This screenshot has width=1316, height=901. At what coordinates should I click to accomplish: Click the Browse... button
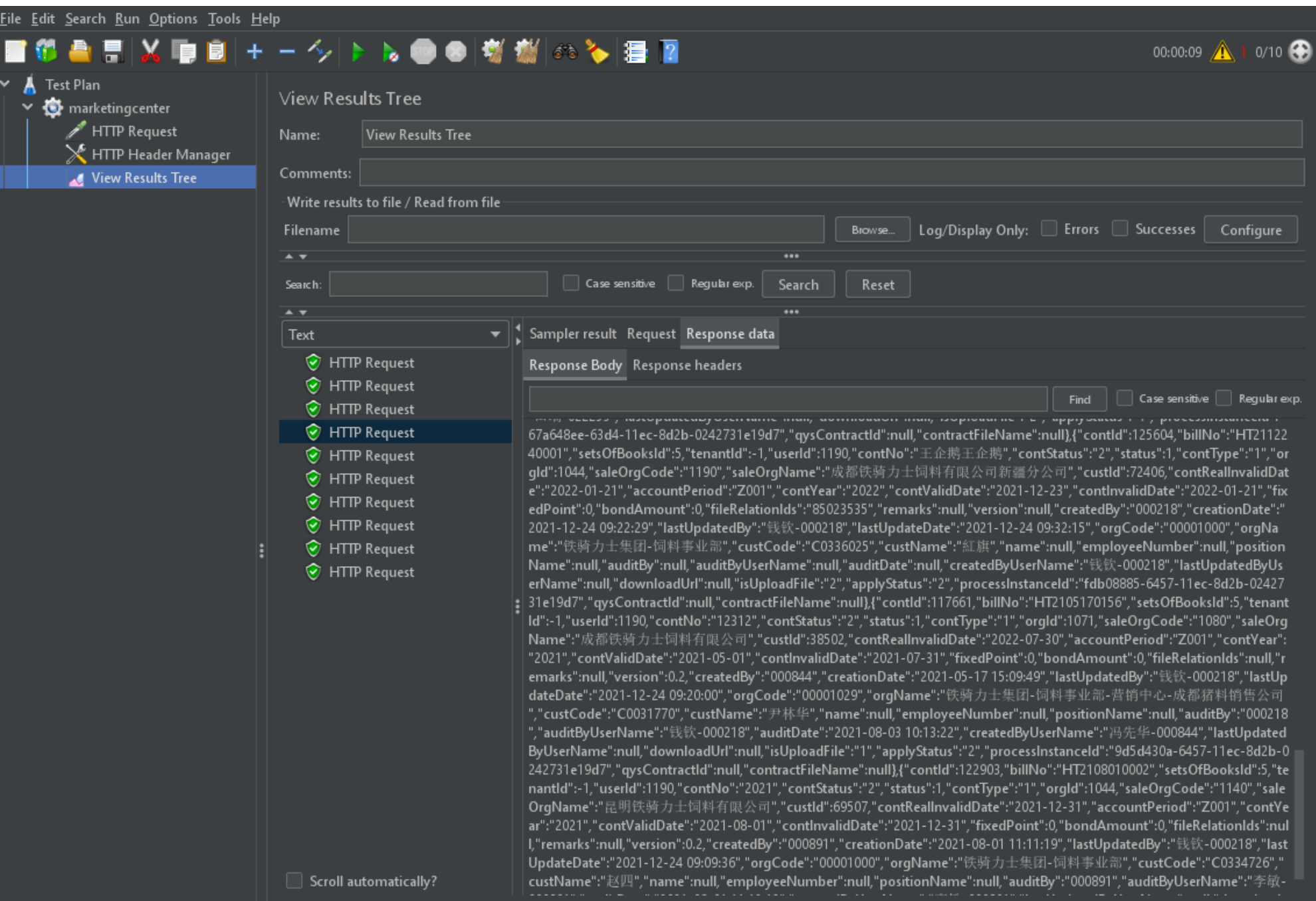pos(873,230)
